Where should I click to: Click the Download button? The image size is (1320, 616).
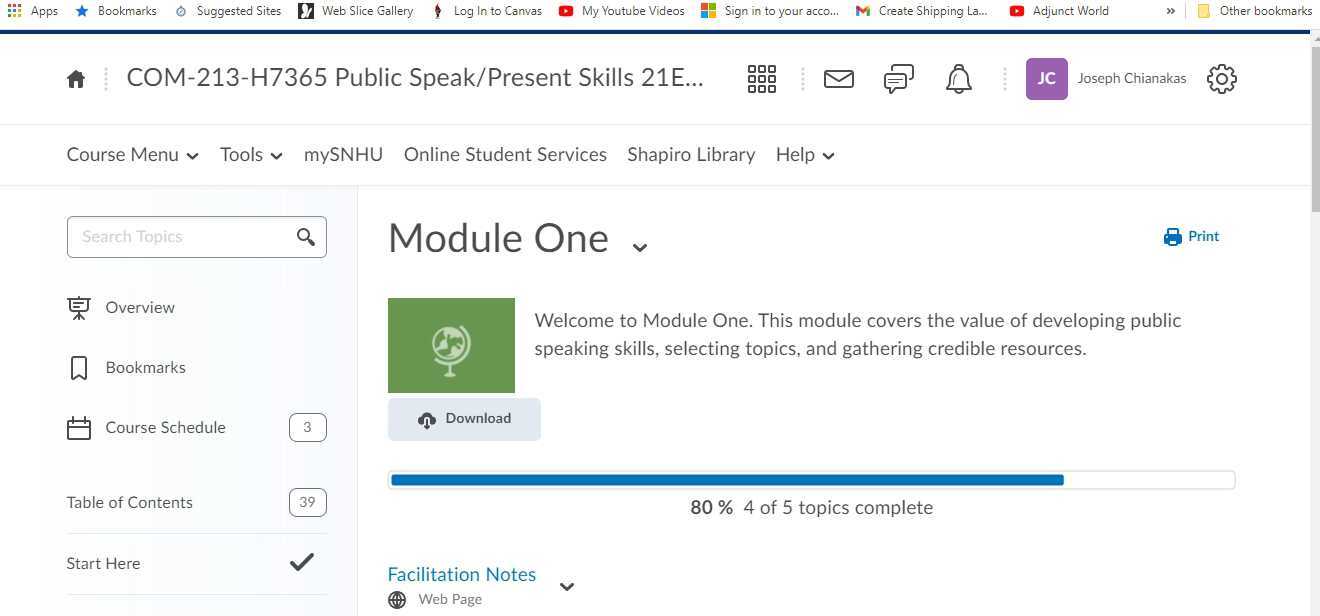coord(464,418)
